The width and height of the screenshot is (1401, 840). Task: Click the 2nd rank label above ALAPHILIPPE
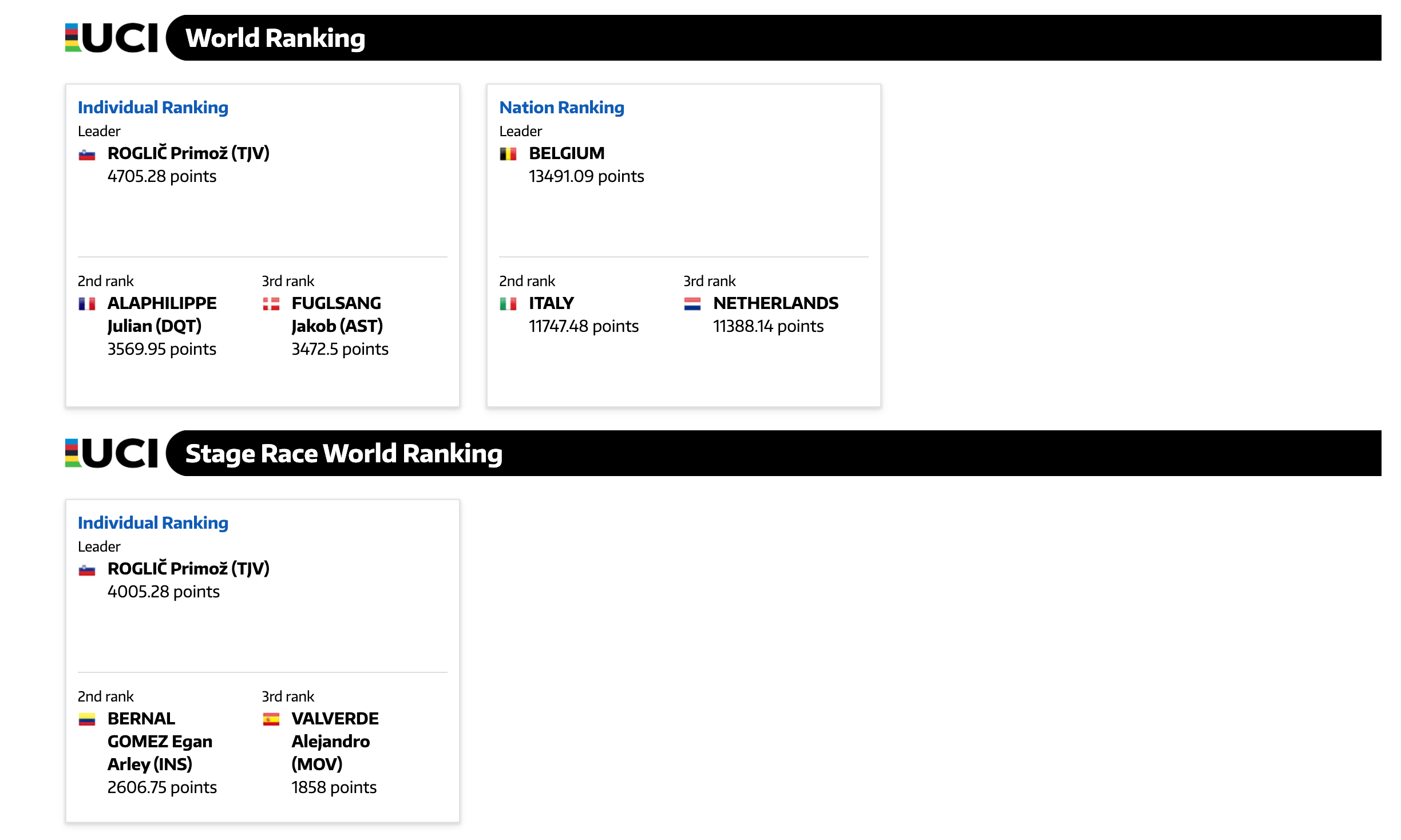coord(106,281)
